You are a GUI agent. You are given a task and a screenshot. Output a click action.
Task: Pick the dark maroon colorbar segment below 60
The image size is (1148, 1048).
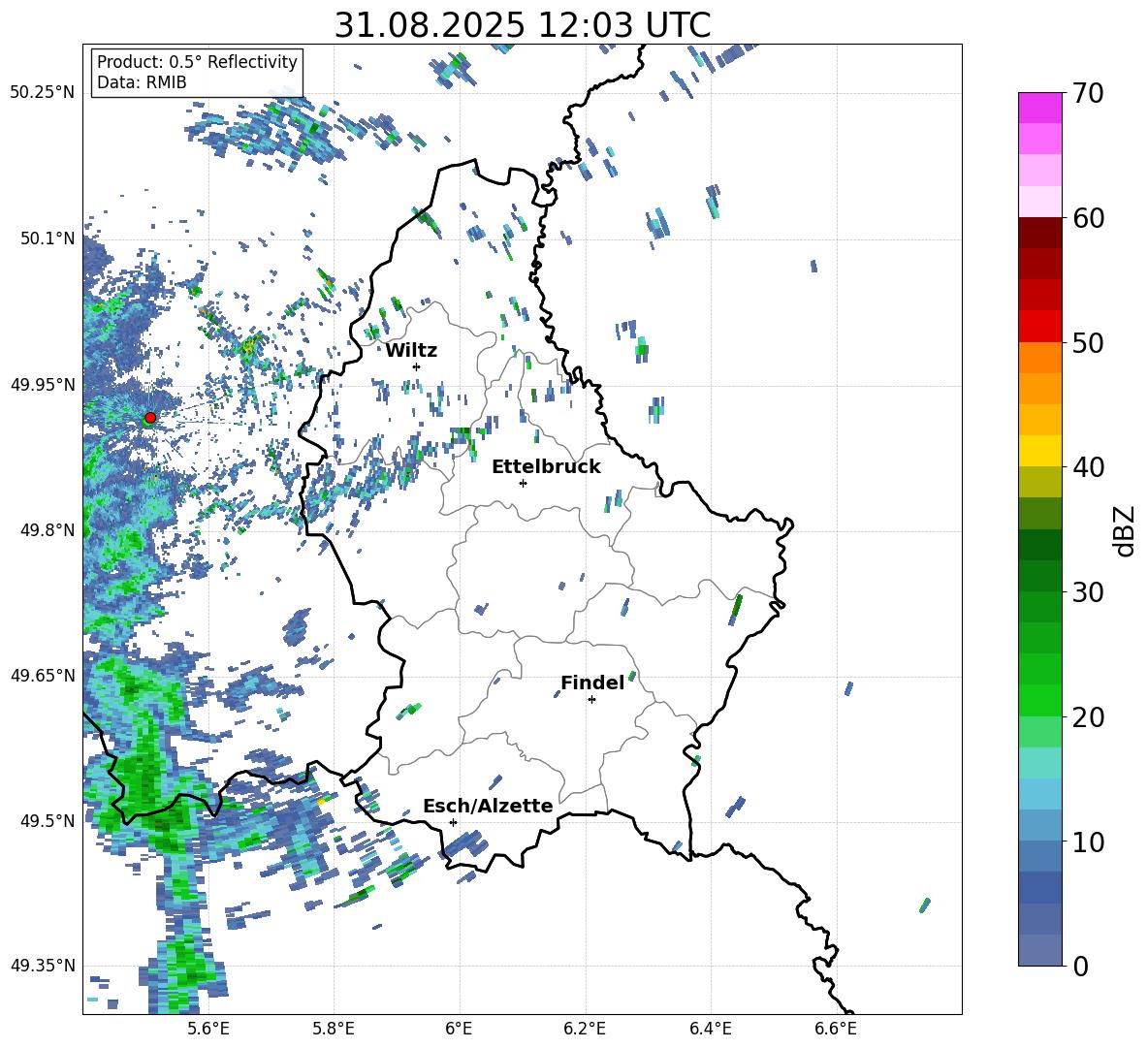(x=1039, y=233)
